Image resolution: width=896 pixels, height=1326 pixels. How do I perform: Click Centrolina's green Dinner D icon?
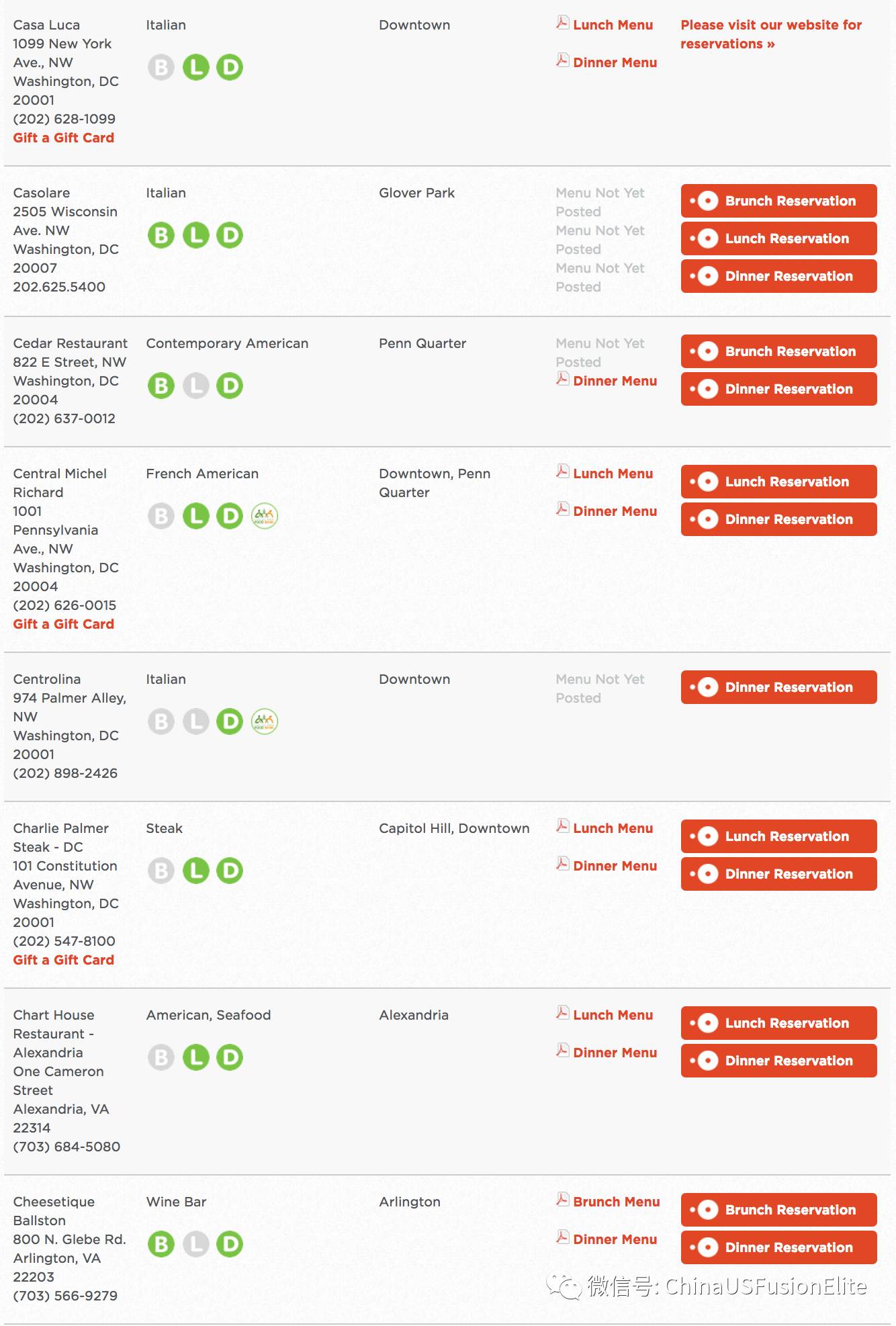(230, 721)
